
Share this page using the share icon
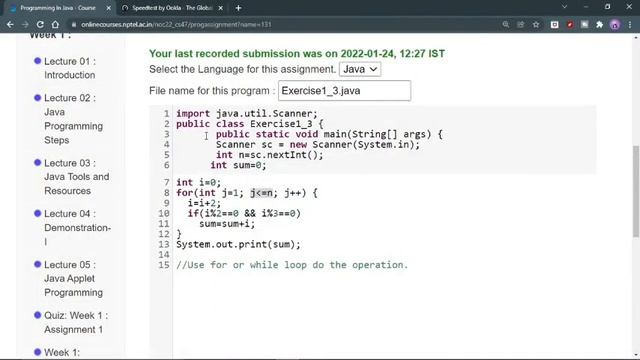pyautogui.click(x=520, y=24)
